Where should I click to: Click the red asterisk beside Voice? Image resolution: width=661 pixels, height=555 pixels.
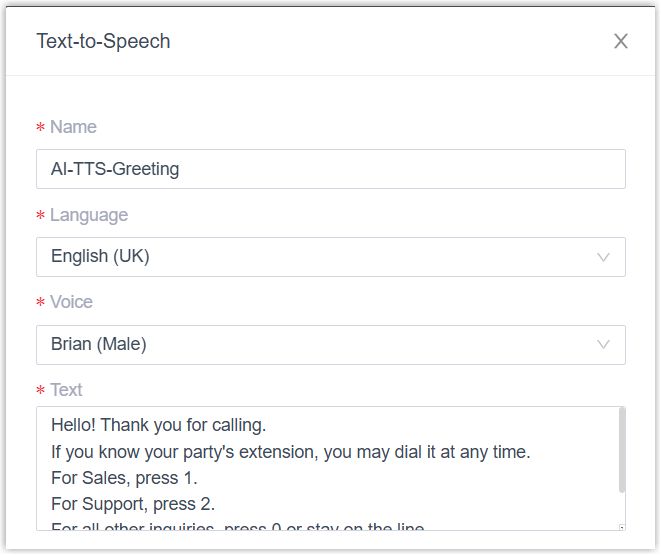point(40,303)
